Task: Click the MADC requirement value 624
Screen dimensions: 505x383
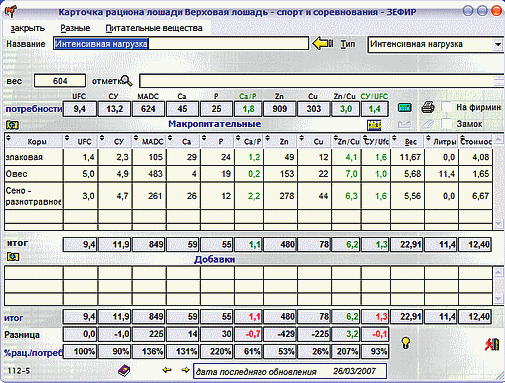Action: click(148, 109)
